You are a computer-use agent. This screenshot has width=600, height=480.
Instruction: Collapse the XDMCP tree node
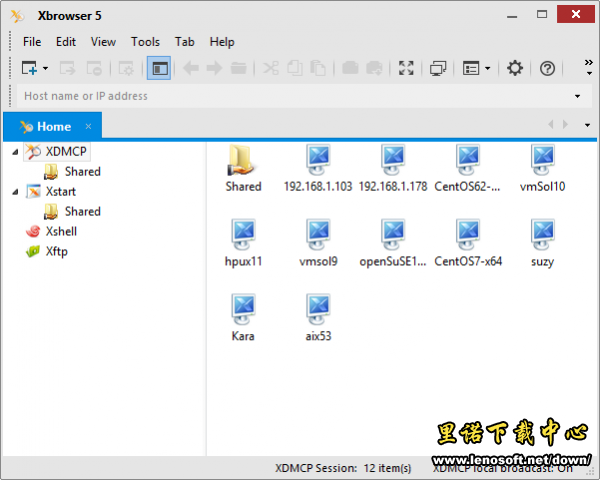click(x=15, y=152)
